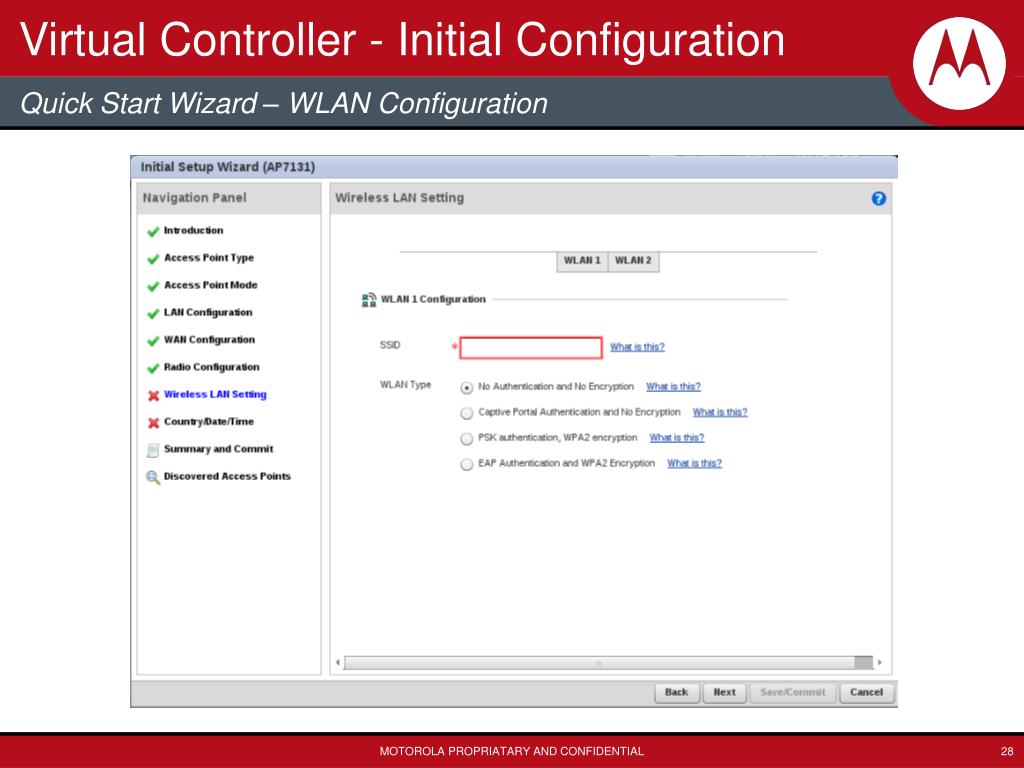
Task: Click the green checkmark beside LAN Configuration
Action: (153, 314)
